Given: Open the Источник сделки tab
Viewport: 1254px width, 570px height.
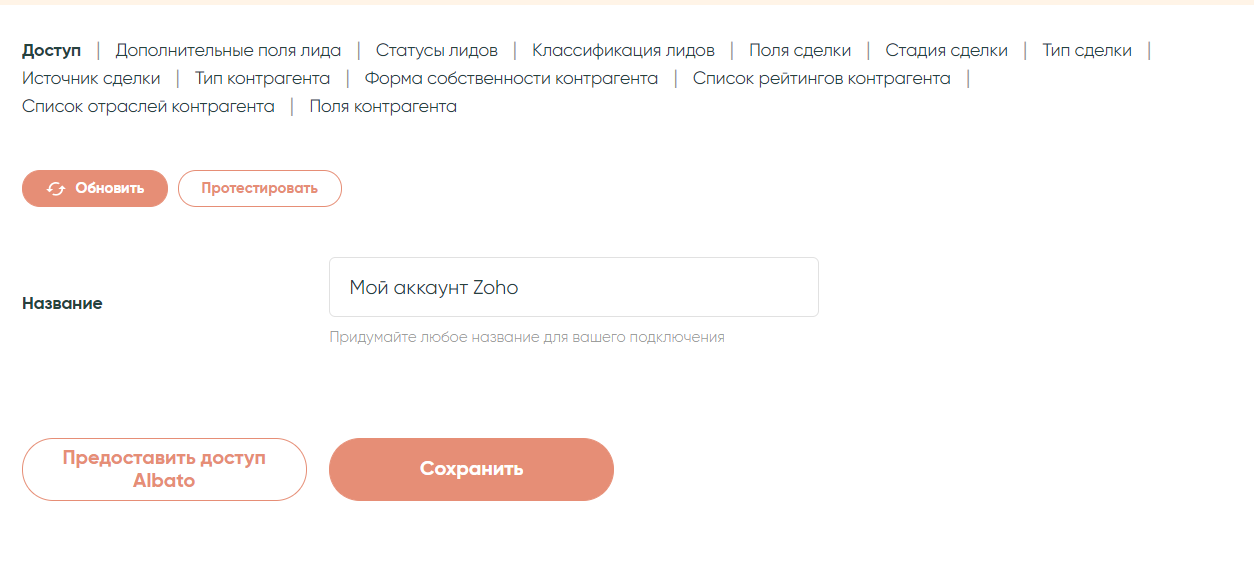Looking at the screenshot, I should (x=91, y=78).
